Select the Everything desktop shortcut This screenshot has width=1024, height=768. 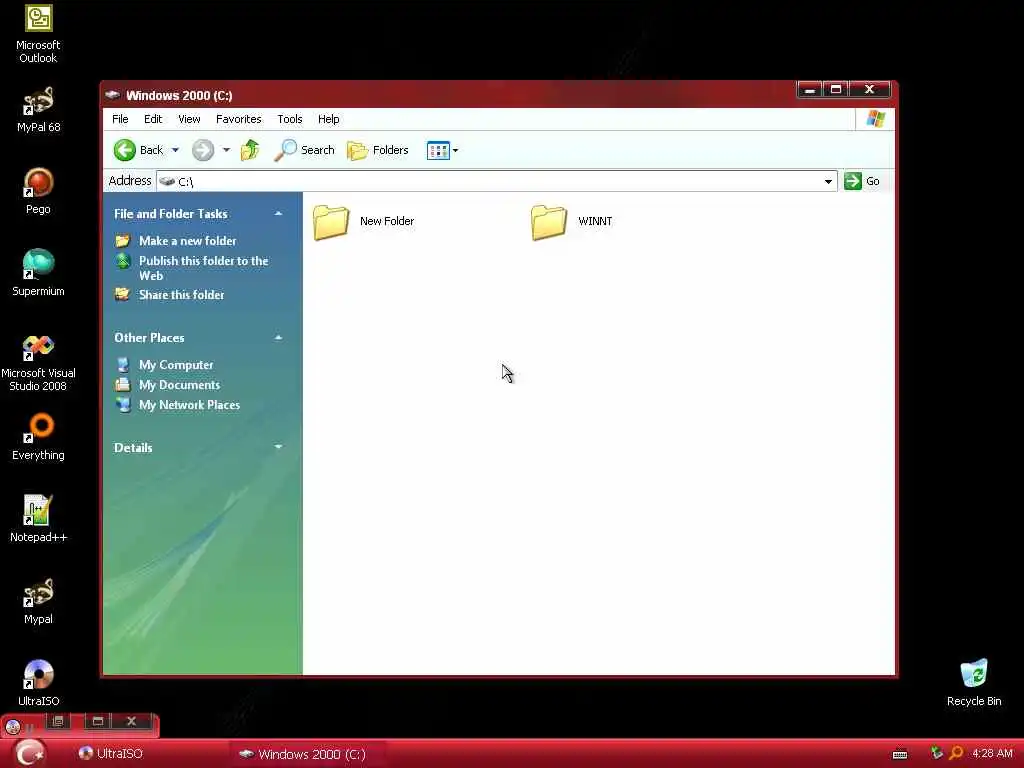pyautogui.click(x=38, y=436)
